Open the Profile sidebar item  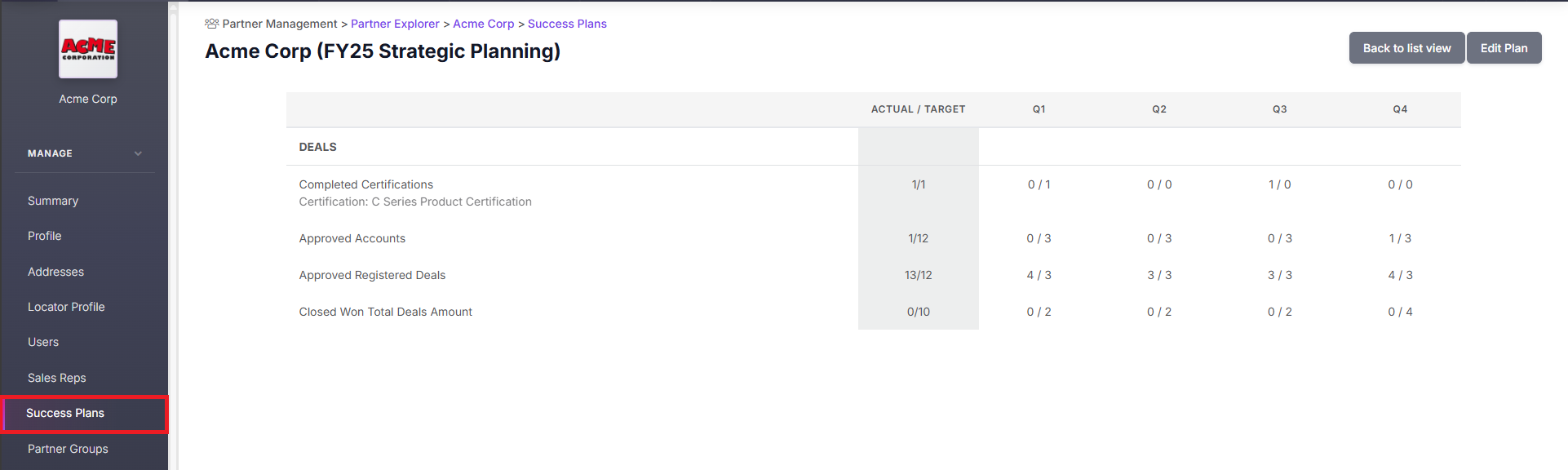click(x=45, y=236)
